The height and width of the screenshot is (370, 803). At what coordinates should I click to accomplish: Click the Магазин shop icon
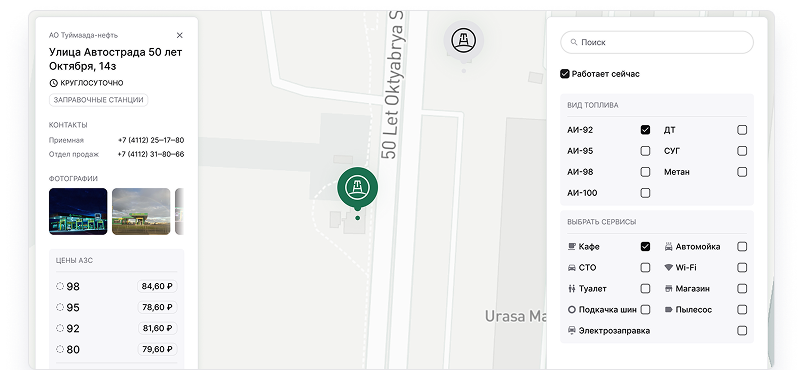pos(668,289)
